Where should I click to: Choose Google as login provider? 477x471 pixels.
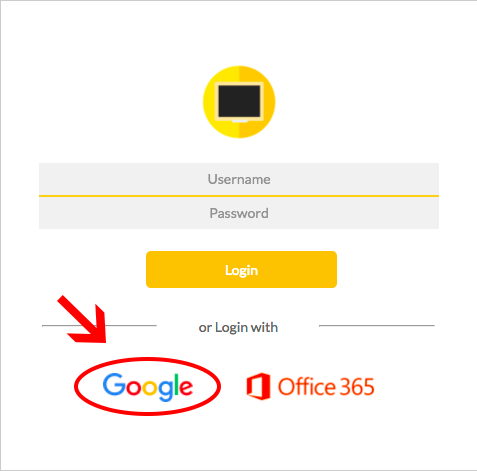pyautogui.click(x=148, y=387)
